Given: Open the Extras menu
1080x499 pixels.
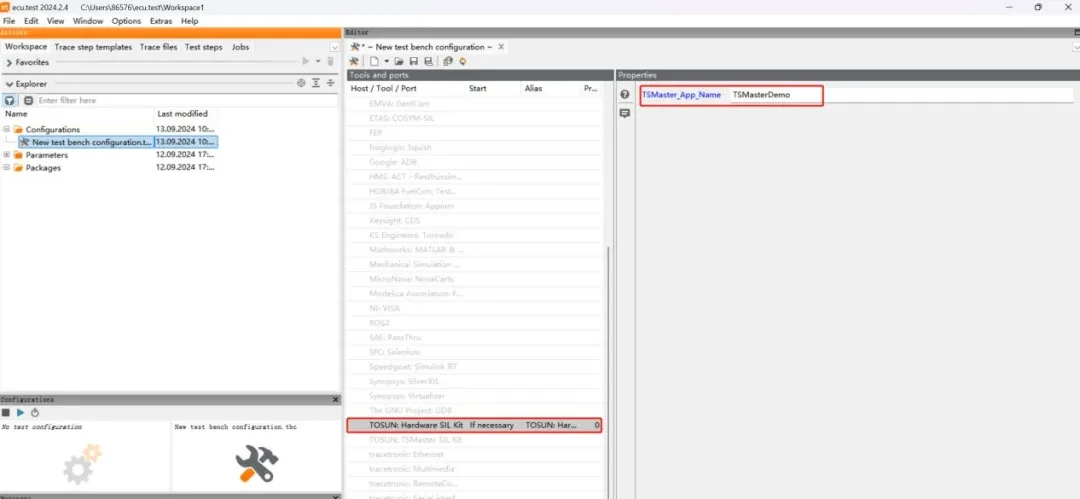Looking at the screenshot, I should [160, 21].
